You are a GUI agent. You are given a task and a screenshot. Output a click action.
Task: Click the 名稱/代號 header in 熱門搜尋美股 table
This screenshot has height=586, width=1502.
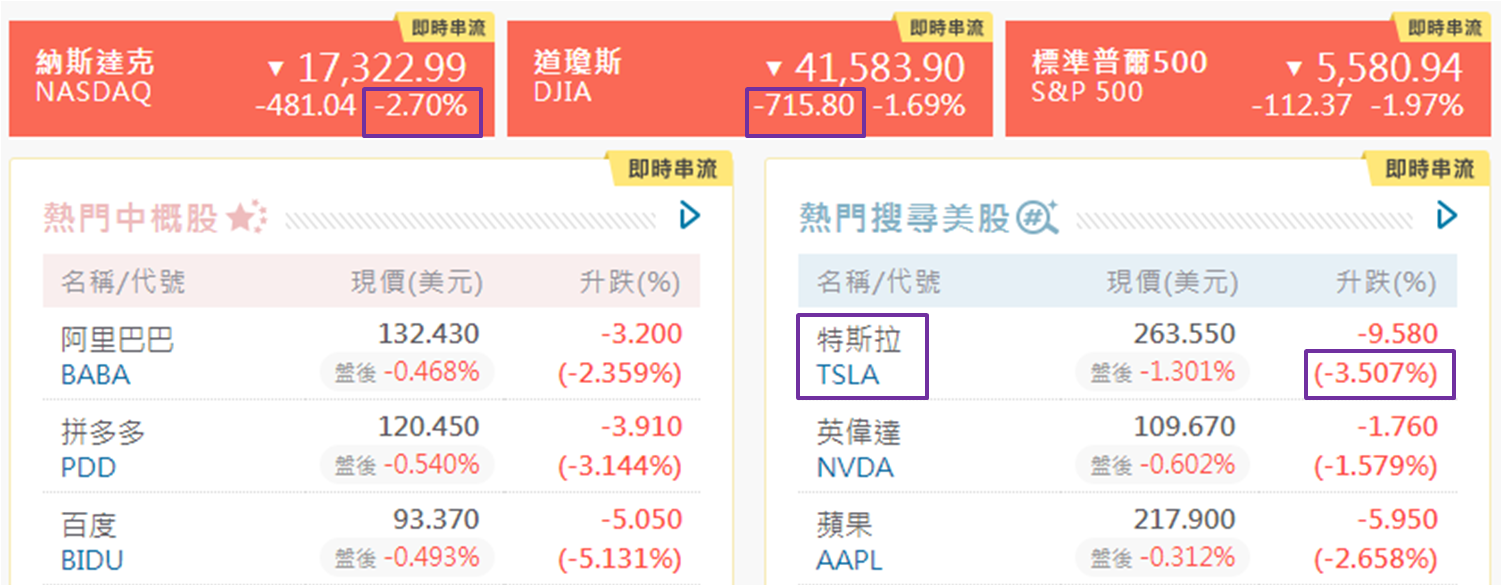(878, 283)
